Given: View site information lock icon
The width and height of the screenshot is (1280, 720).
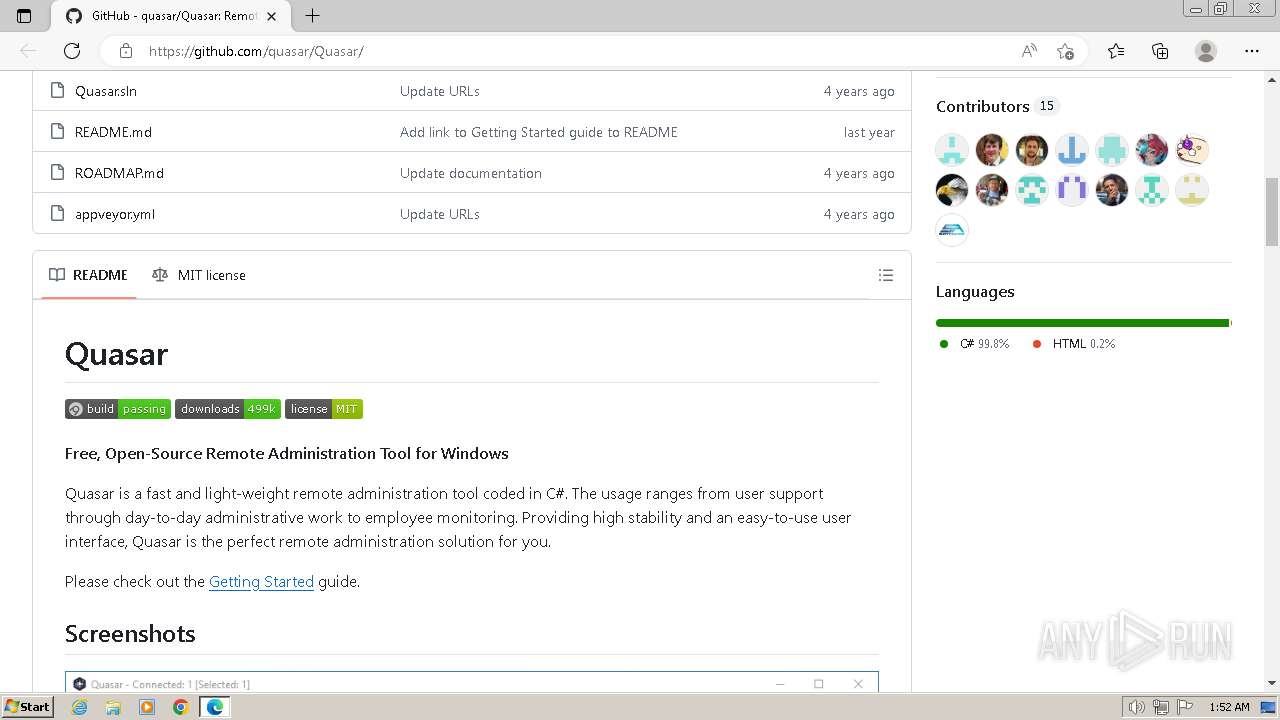Looking at the screenshot, I should tap(125, 51).
